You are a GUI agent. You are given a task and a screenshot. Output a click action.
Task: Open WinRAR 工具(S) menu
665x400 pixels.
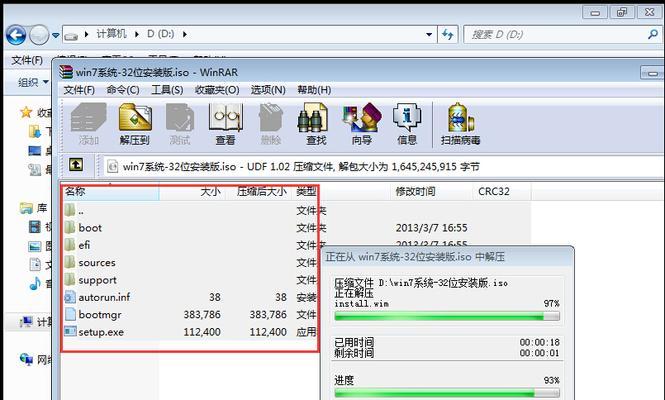[167, 90]
